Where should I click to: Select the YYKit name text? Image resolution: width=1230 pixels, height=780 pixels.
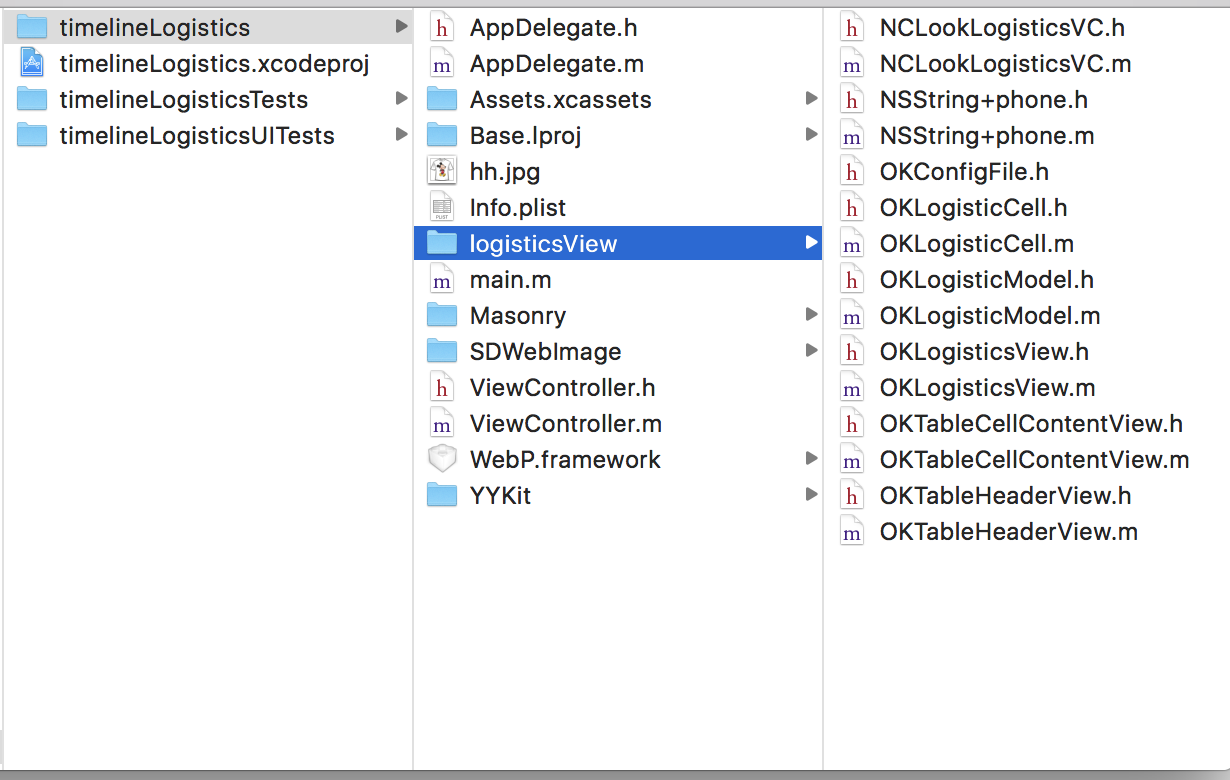click(x=501, y=496)
